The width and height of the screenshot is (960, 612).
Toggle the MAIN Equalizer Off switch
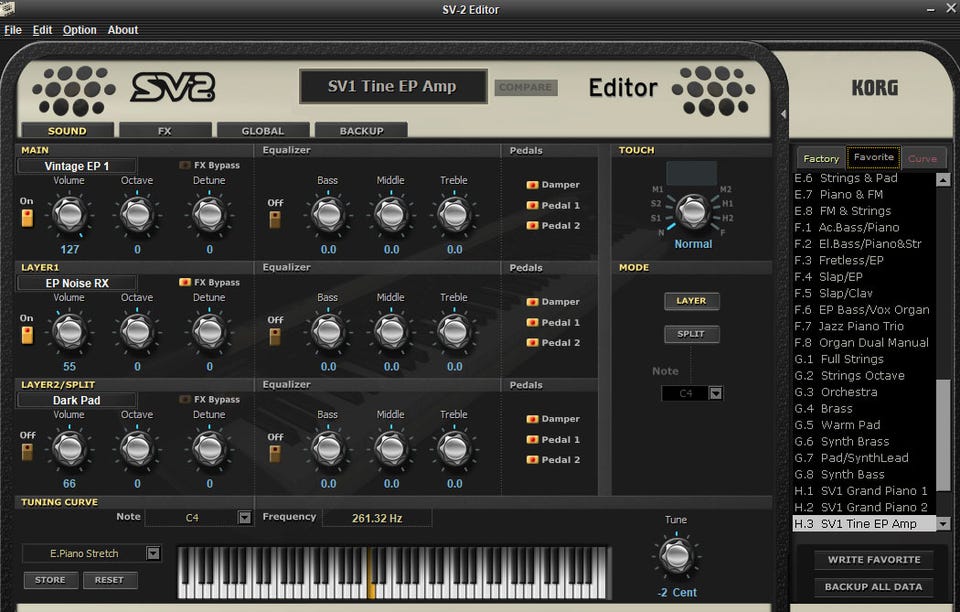coord(275,220)
